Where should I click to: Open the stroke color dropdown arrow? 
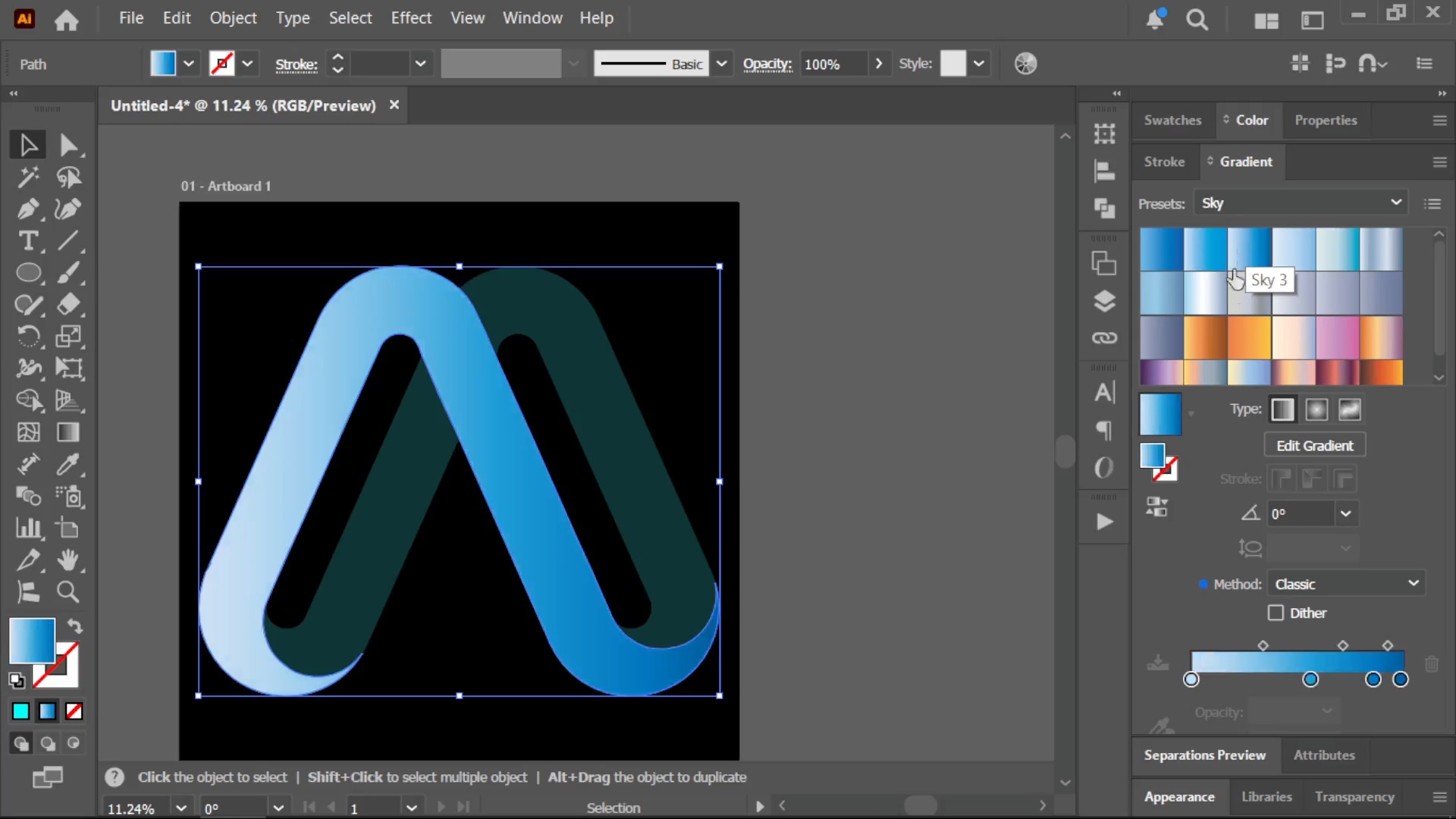(x=247, y=64)
